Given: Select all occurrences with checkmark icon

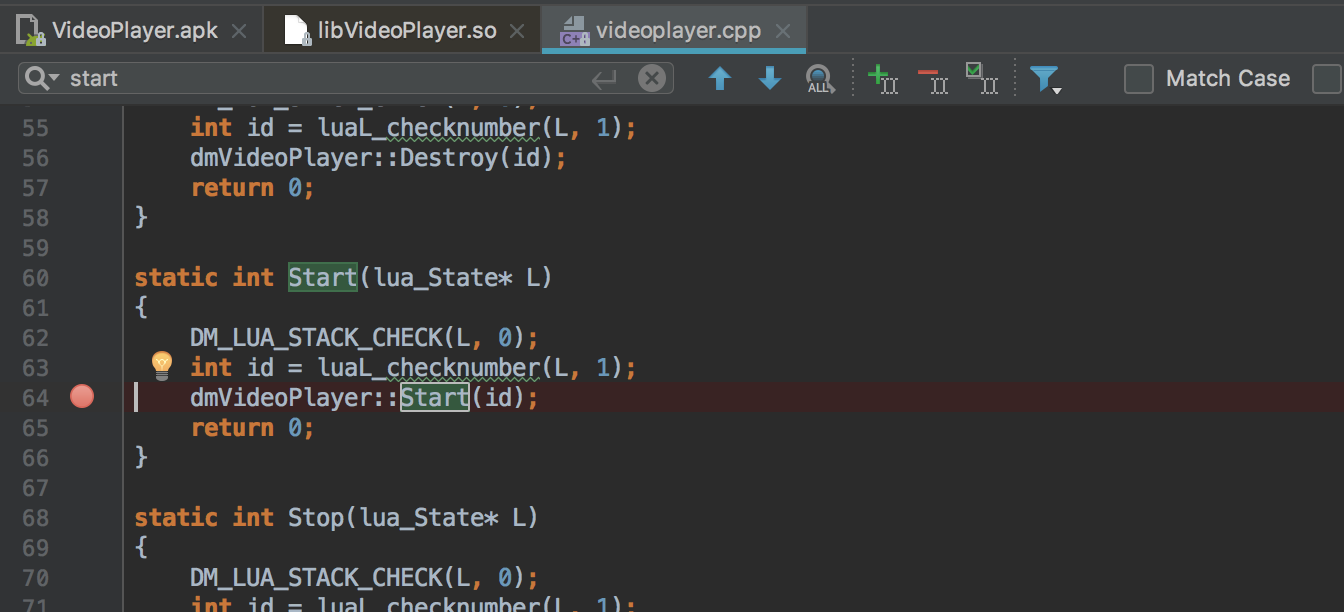Looking at the screenshot, I should 981,78.
